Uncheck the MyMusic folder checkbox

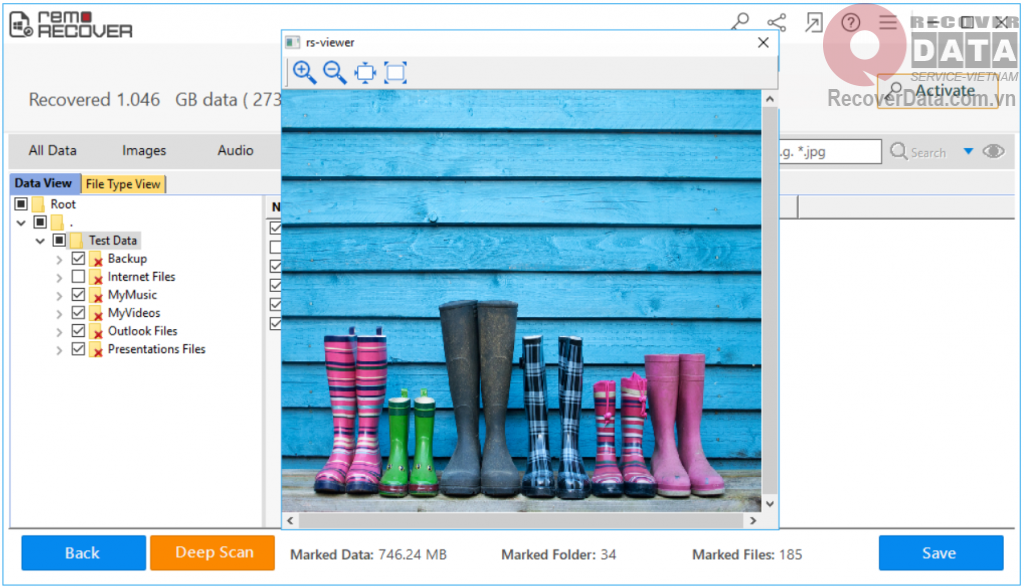point(78,295)
